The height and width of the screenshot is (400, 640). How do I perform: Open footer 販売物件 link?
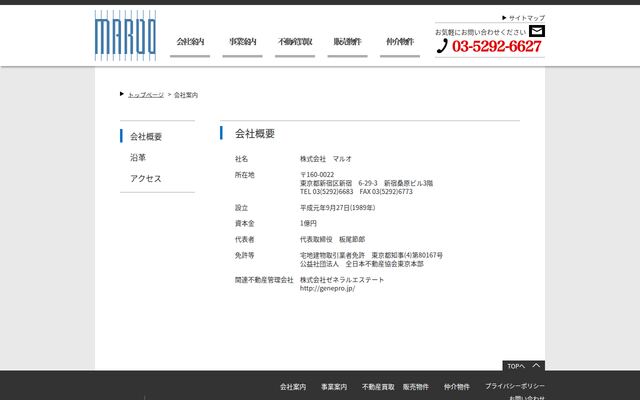pyautogui.click(x=416, y=387)
